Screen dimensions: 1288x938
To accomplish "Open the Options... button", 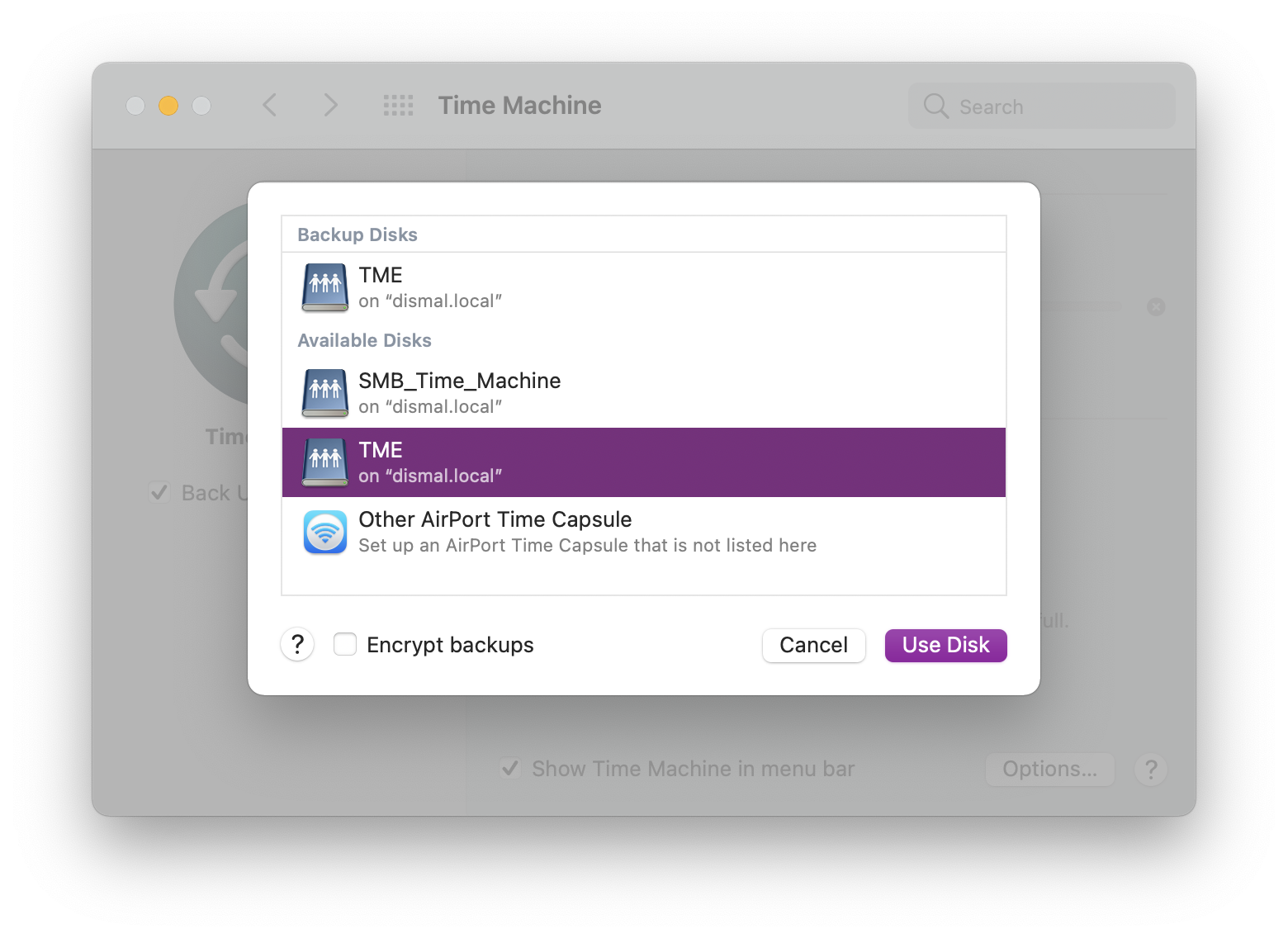I will tap(1049, 769).
